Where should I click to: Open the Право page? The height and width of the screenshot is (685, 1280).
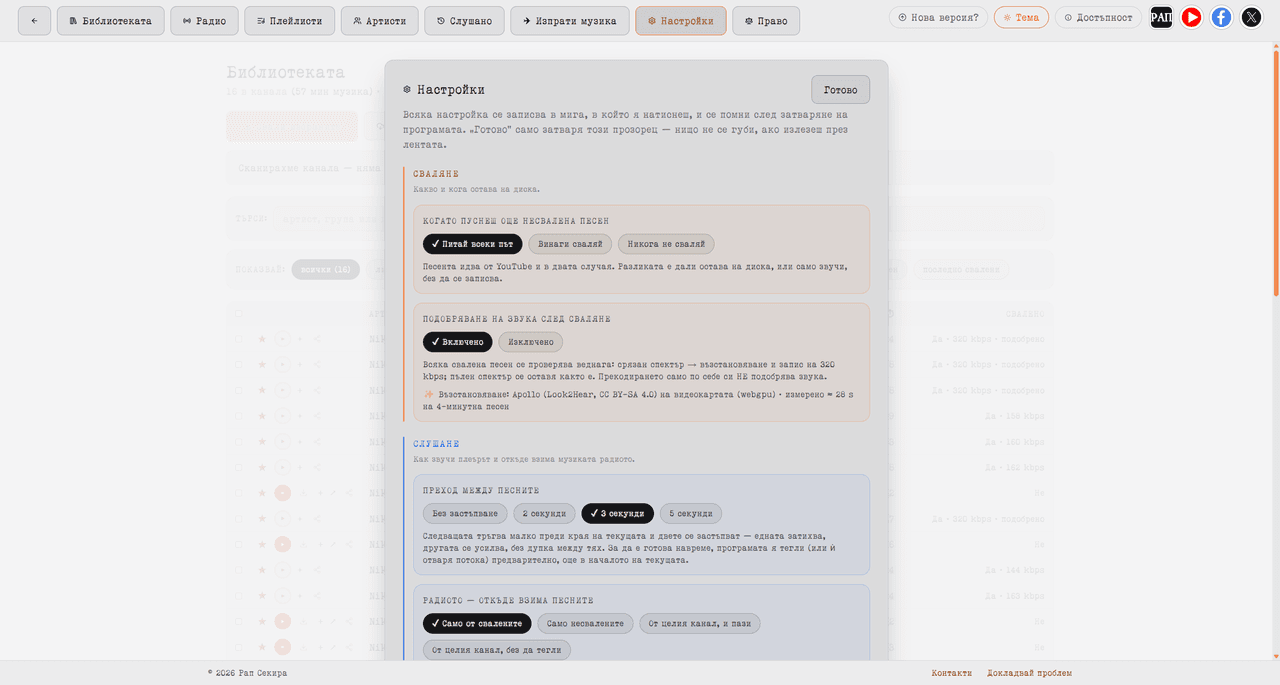766,20
